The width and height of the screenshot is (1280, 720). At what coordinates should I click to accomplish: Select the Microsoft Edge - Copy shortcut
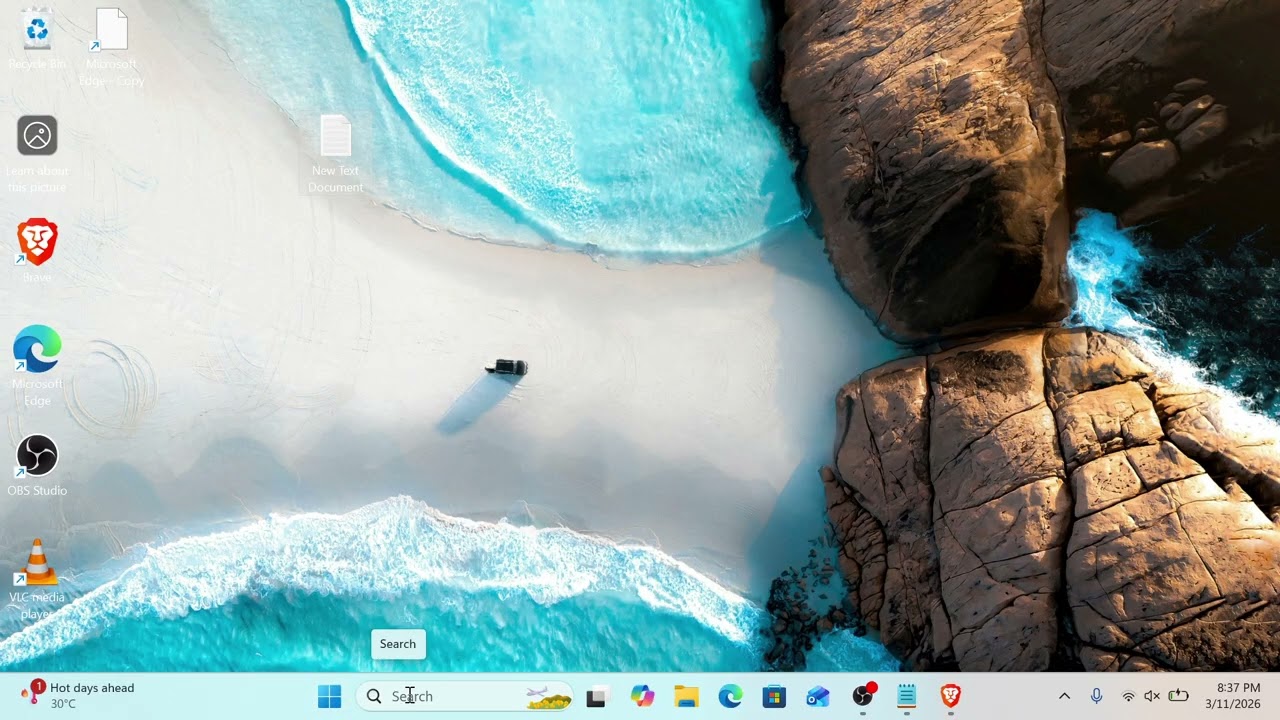112,47
